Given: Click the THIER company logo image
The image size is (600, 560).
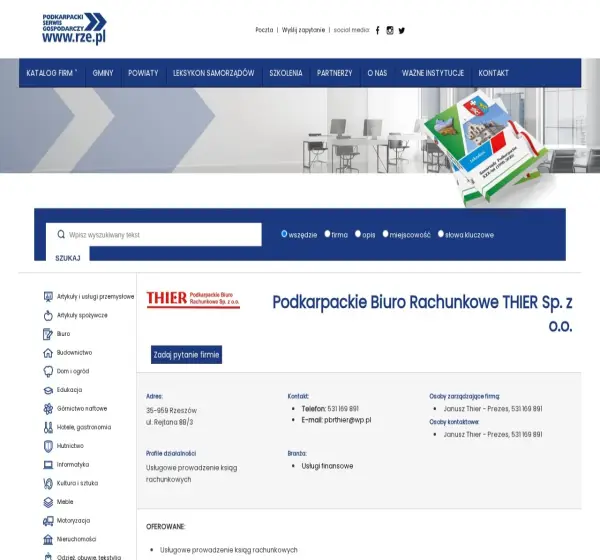Looking at the screenshot, I should [193, 299].
